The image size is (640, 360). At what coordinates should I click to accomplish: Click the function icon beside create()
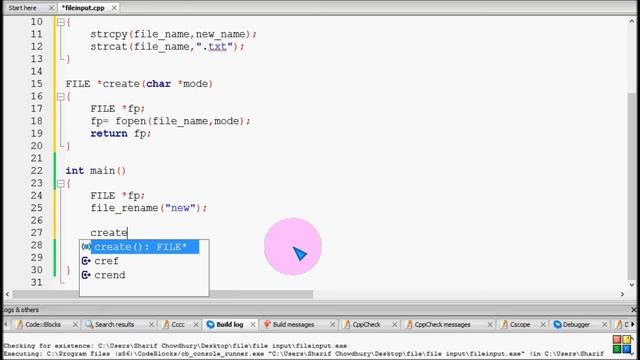tap(86, 247)
